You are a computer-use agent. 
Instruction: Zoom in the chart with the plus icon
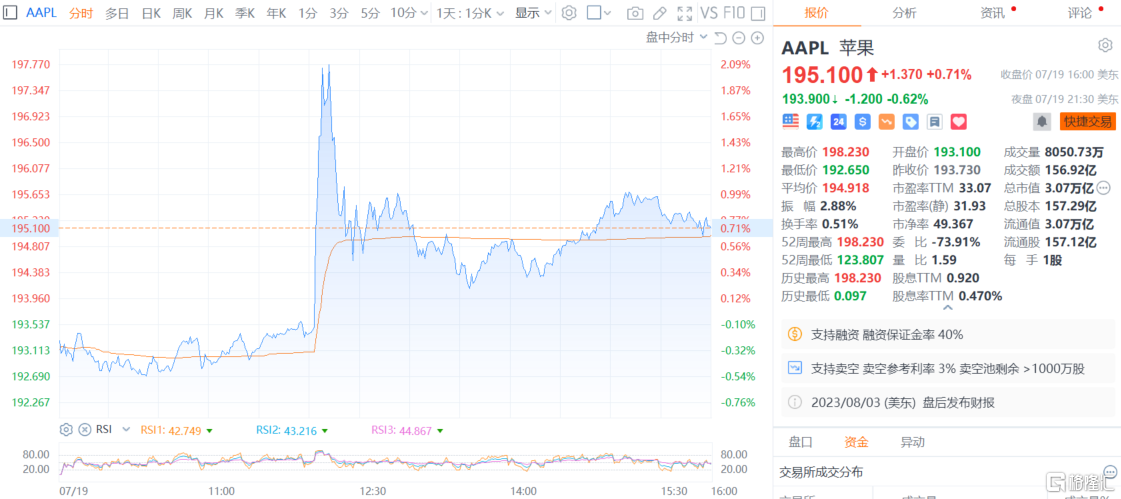(x=757, y=38)
